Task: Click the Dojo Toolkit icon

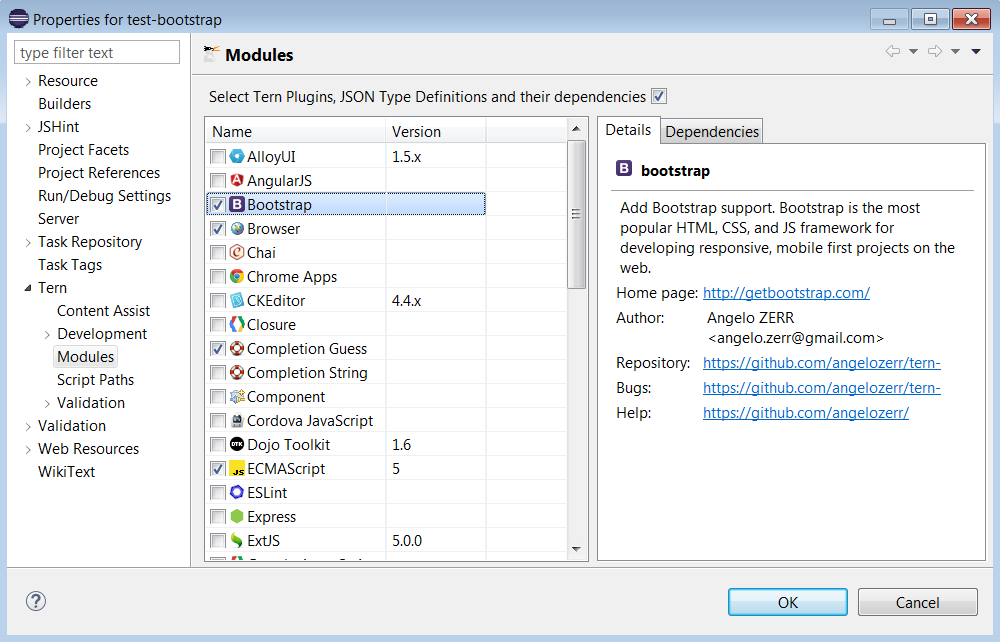Action: click(237, 444)
